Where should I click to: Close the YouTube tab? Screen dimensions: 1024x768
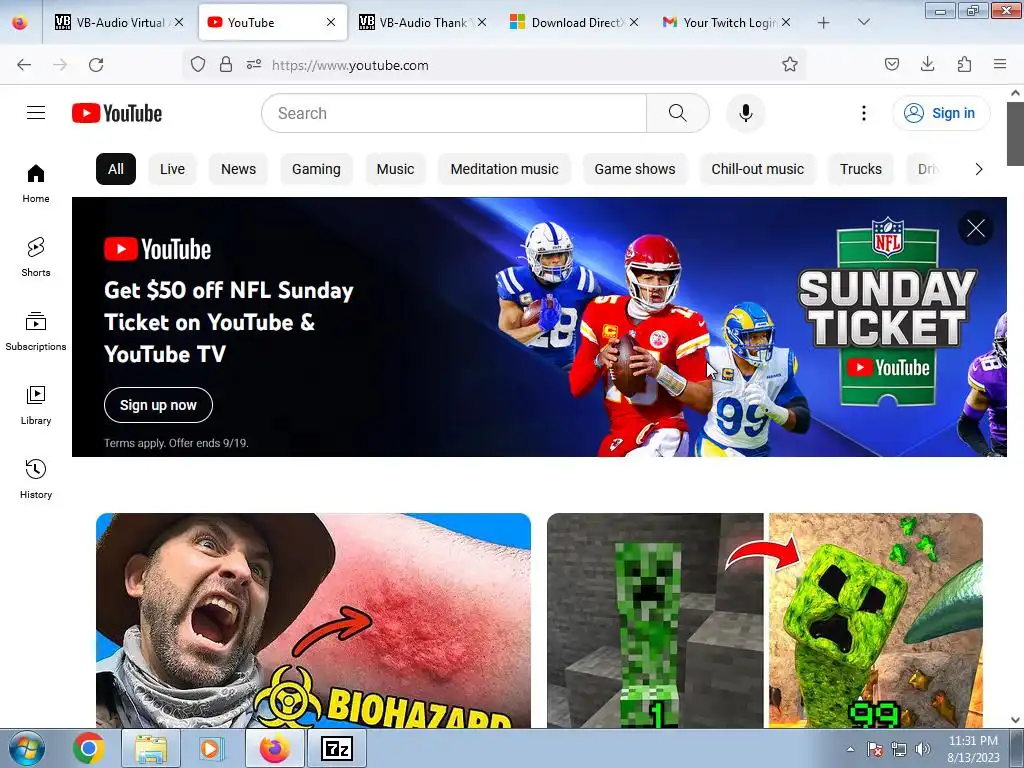[x=331, y=22]
